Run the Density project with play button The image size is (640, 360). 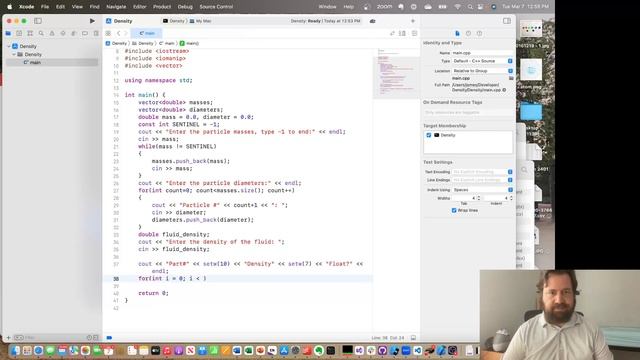(92, 21)
